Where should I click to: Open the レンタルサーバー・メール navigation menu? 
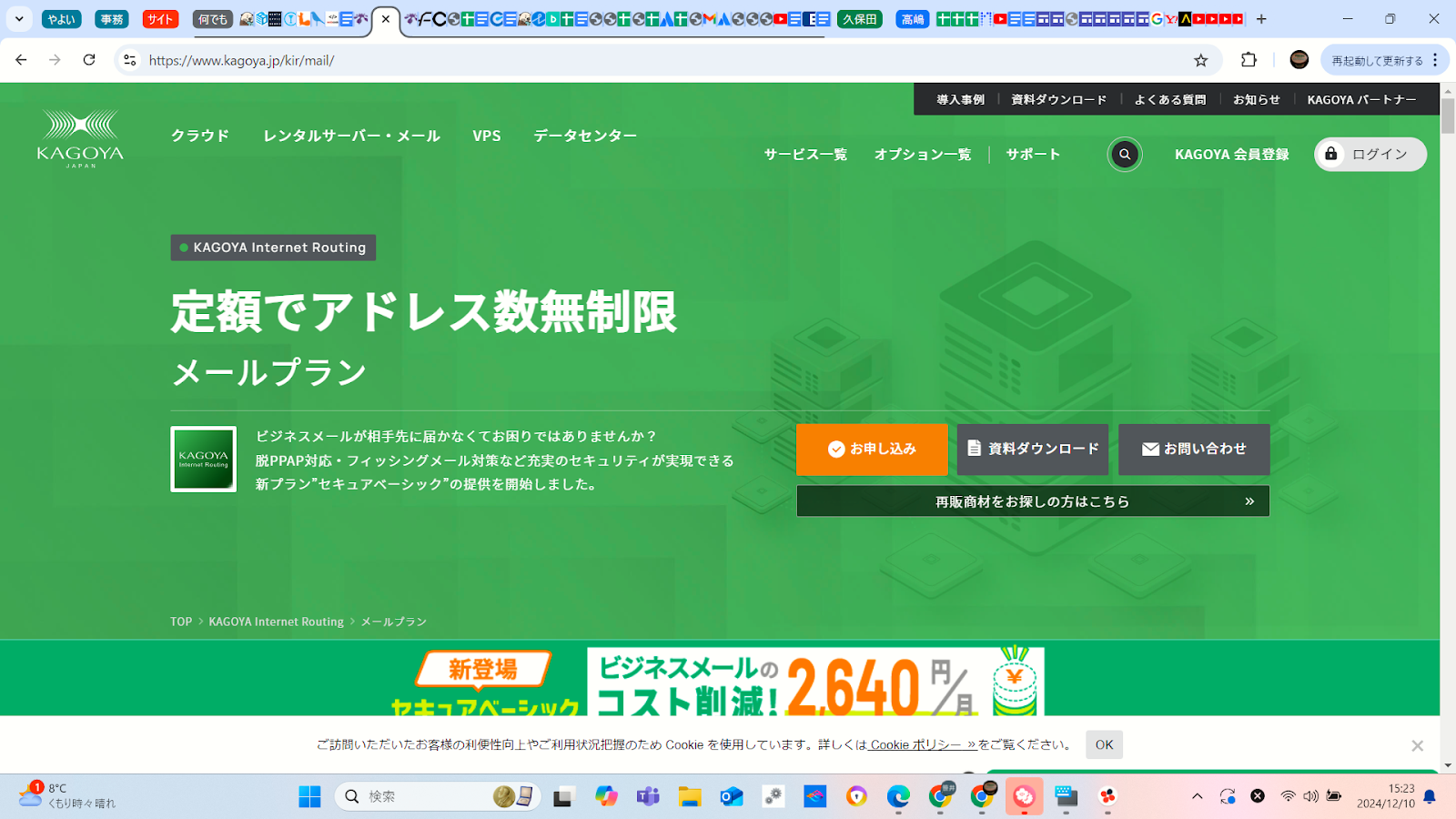coord(351,136)
